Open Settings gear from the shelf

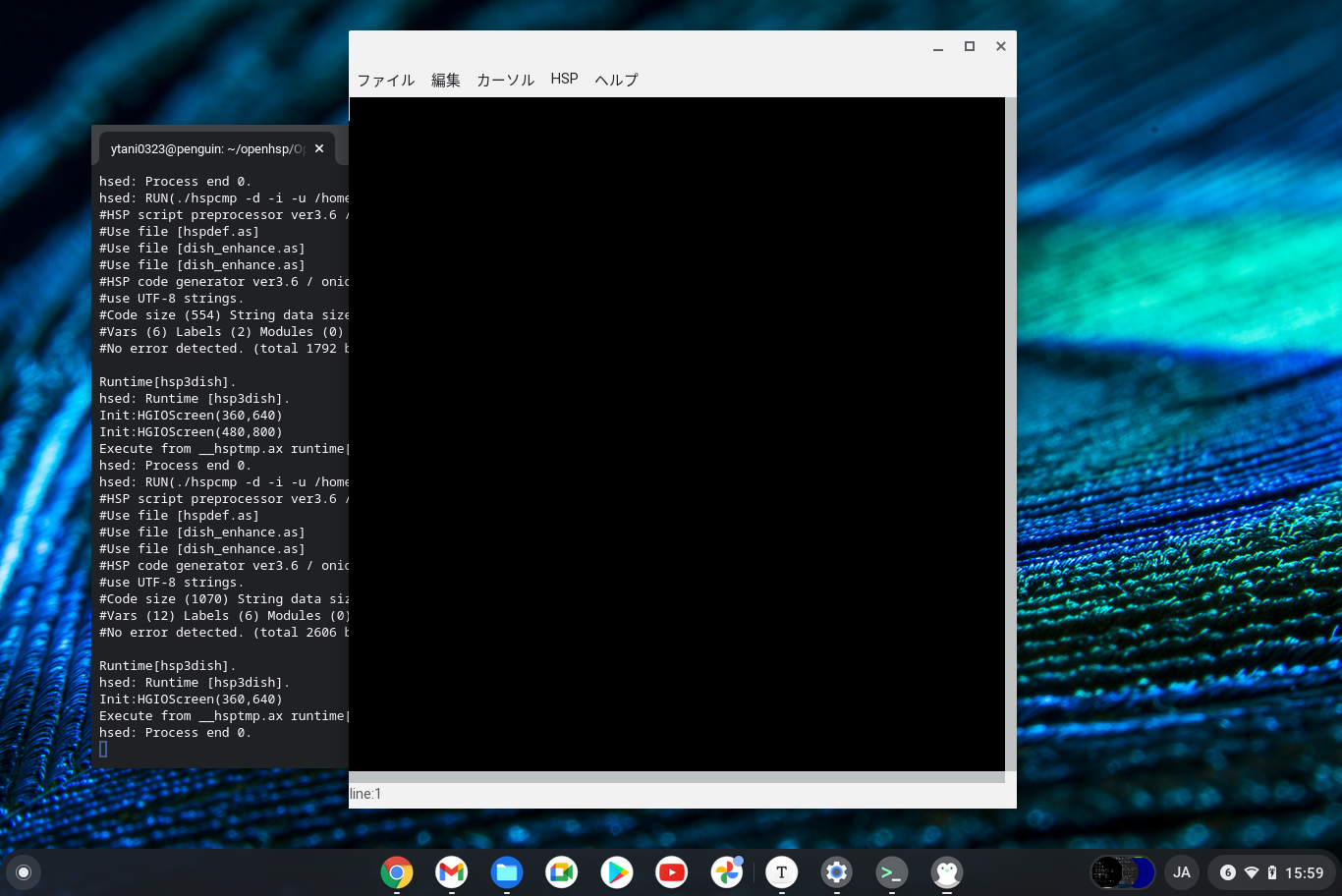(837, 872)
